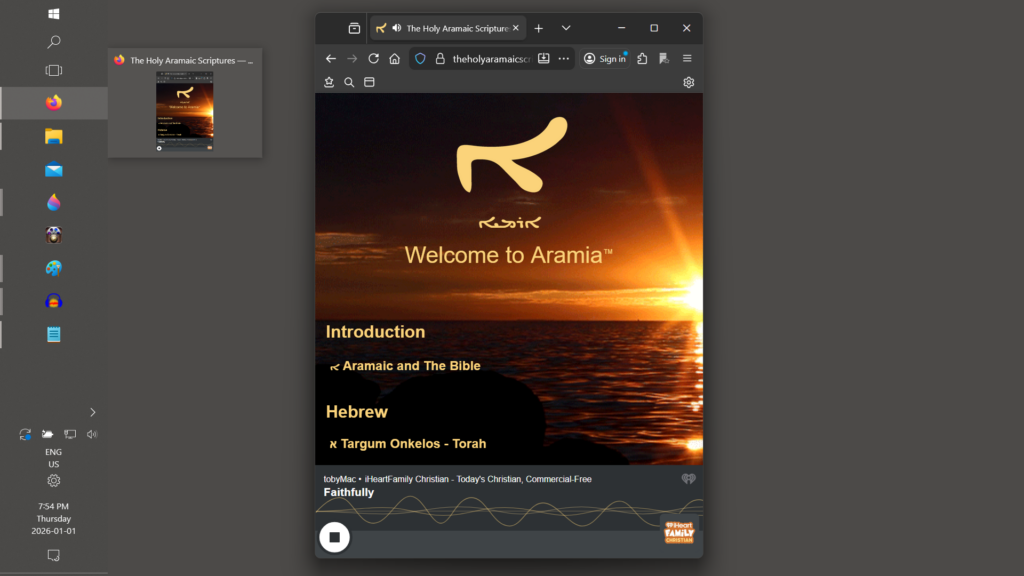The height and width of the screenshot is (576, 1024).
Task: Open the search magnifier in bookmarks toolbar
Action: tap(349, 83)
